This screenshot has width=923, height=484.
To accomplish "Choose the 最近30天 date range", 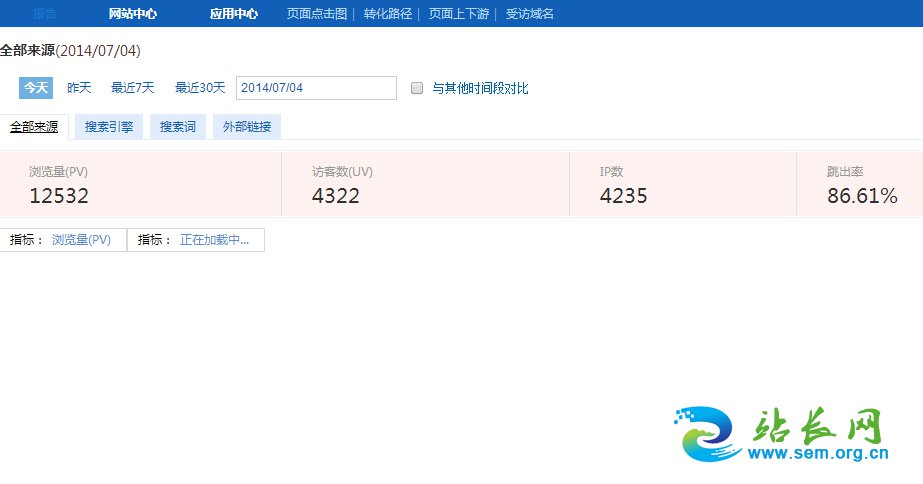I will (200, 88).
